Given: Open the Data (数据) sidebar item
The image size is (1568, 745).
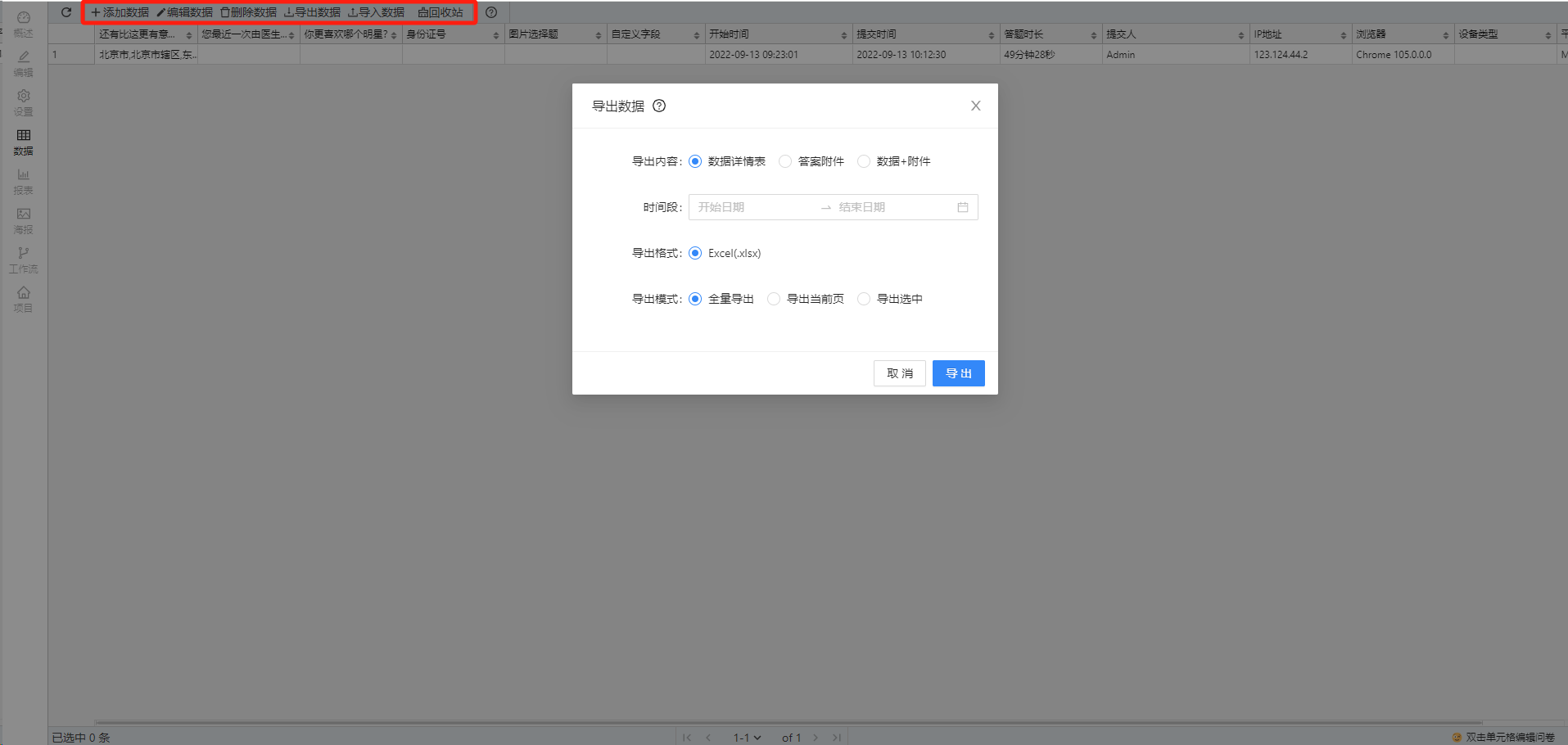Looking at the screenshot, I should 24,142.
